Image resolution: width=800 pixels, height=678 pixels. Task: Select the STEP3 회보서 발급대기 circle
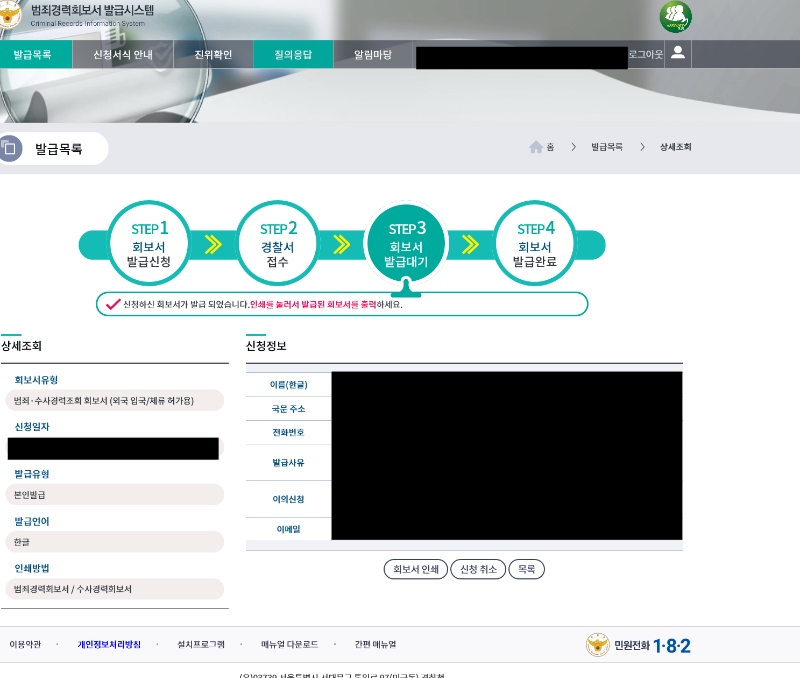(x=406, y=242)
